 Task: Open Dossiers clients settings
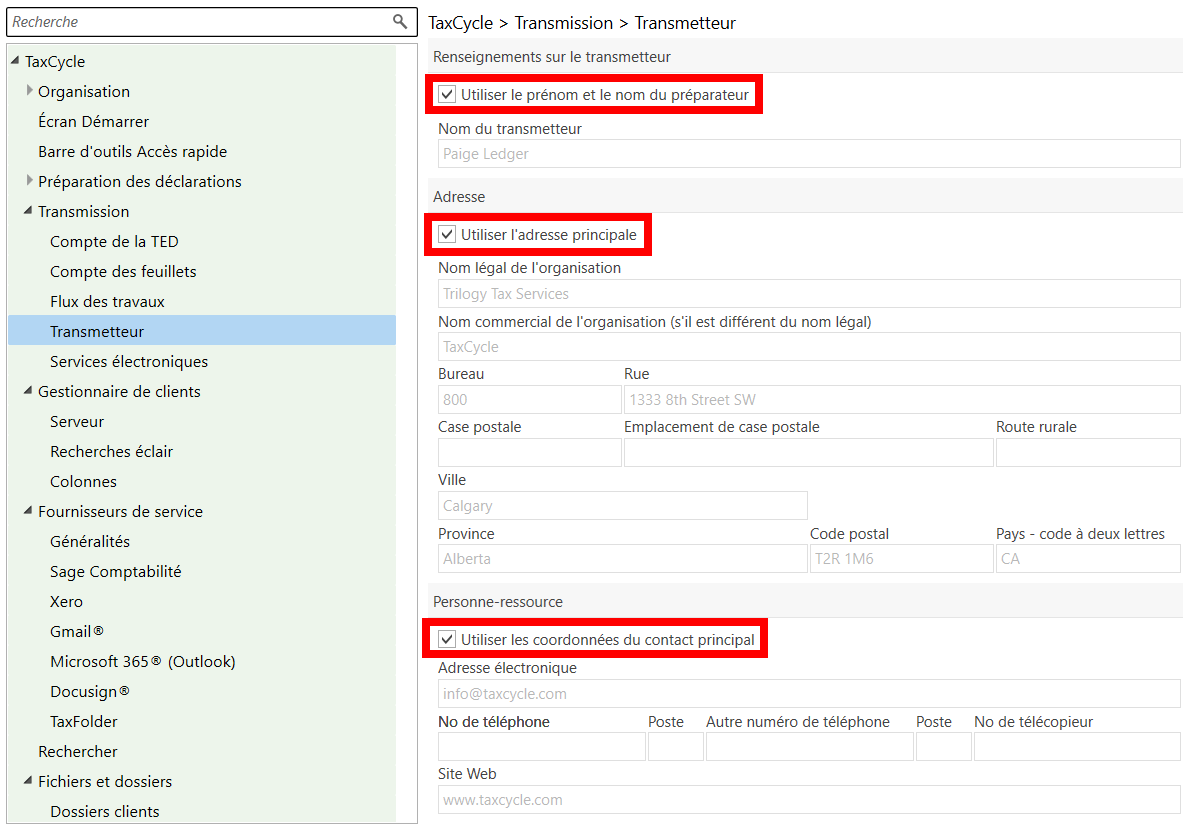[x=105, y=812]
